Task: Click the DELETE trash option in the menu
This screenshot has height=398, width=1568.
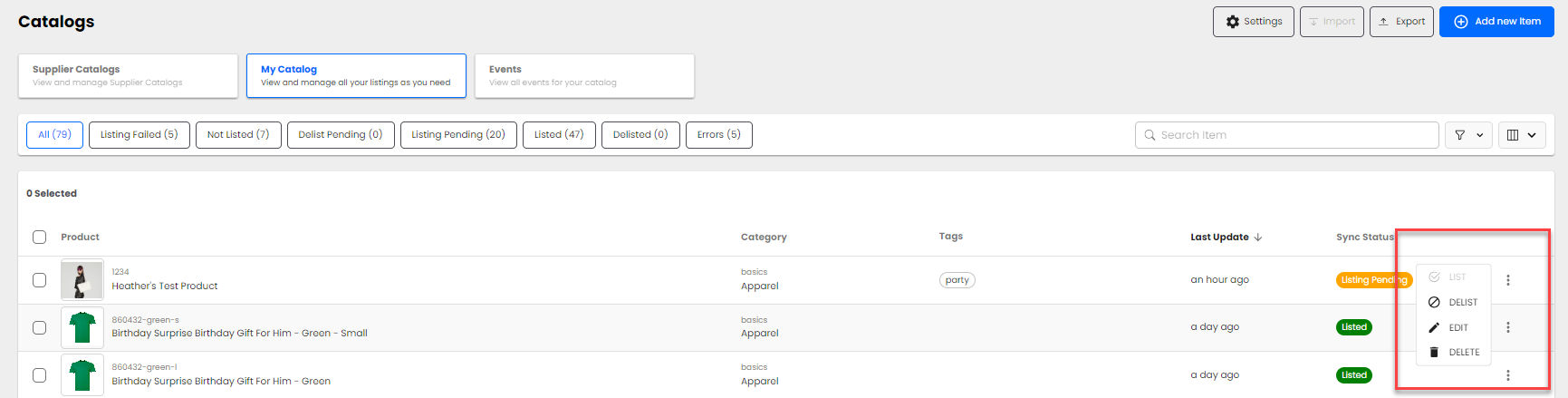Action: pyautogui.click(x=1454, y=353)
